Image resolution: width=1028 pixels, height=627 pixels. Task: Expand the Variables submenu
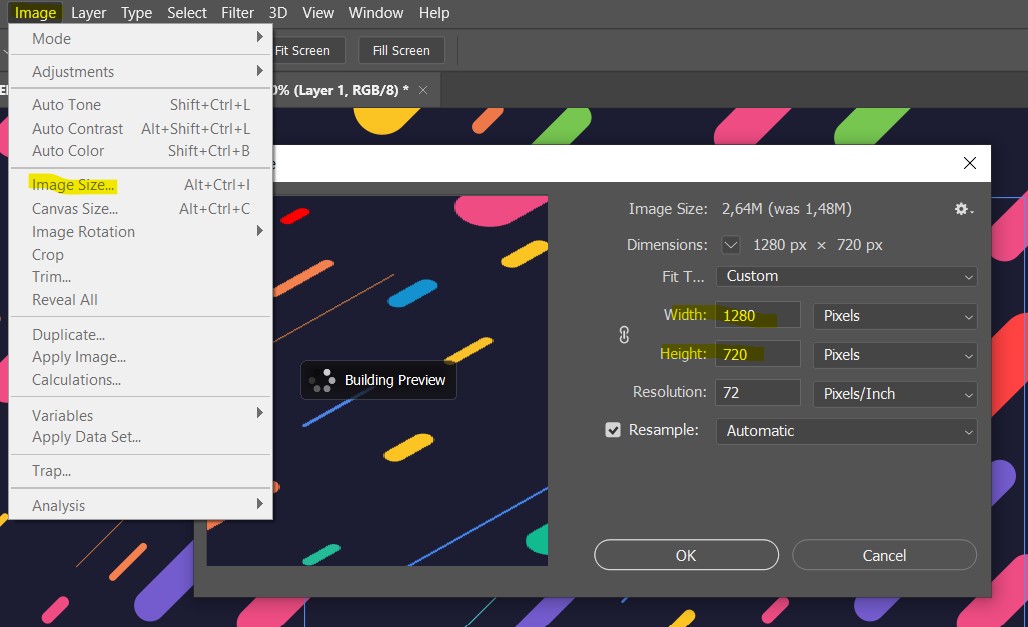[x=140, y=415]
